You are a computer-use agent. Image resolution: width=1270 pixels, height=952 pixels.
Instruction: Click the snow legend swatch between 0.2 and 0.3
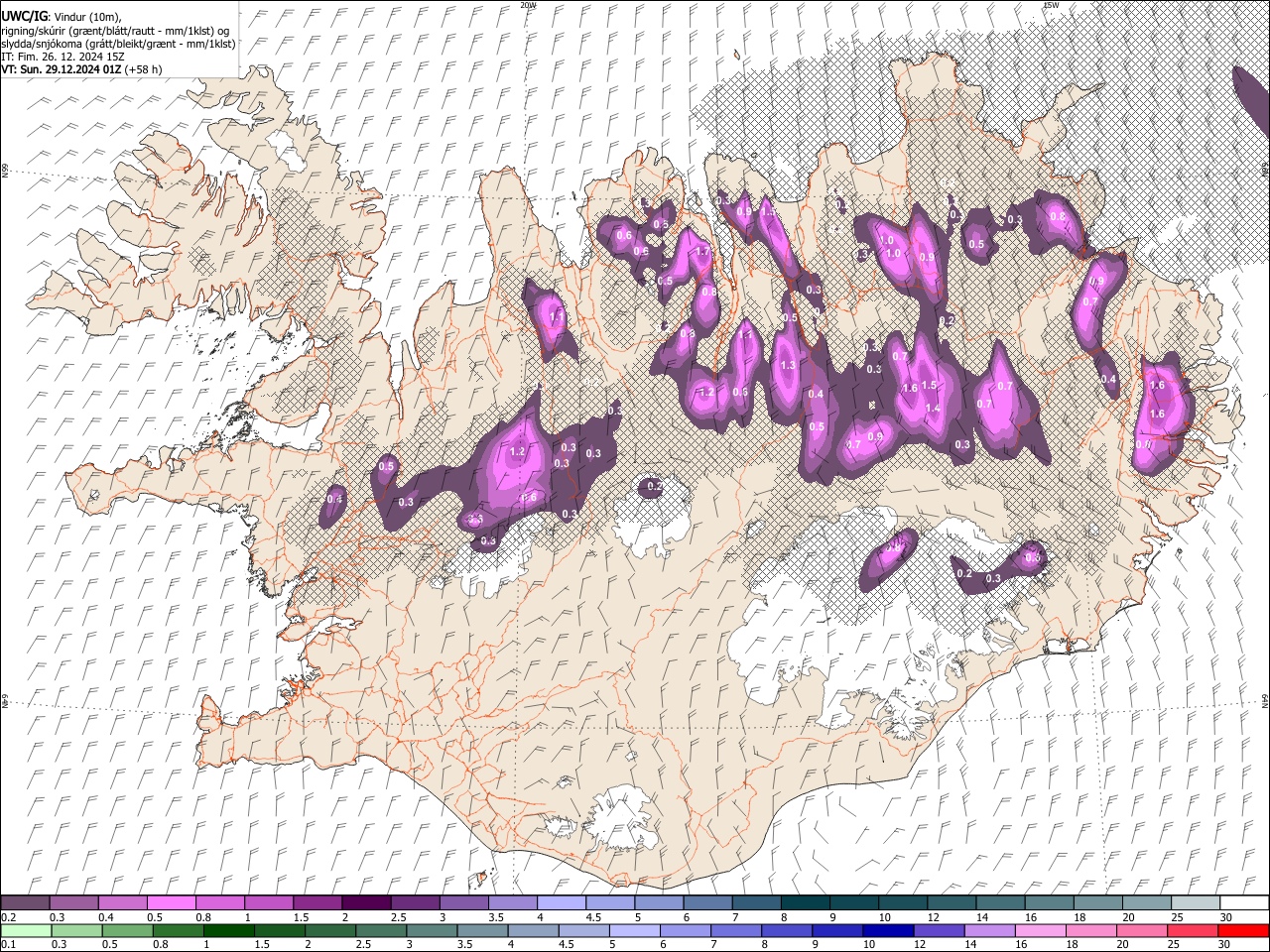click(x=25, y=903)
